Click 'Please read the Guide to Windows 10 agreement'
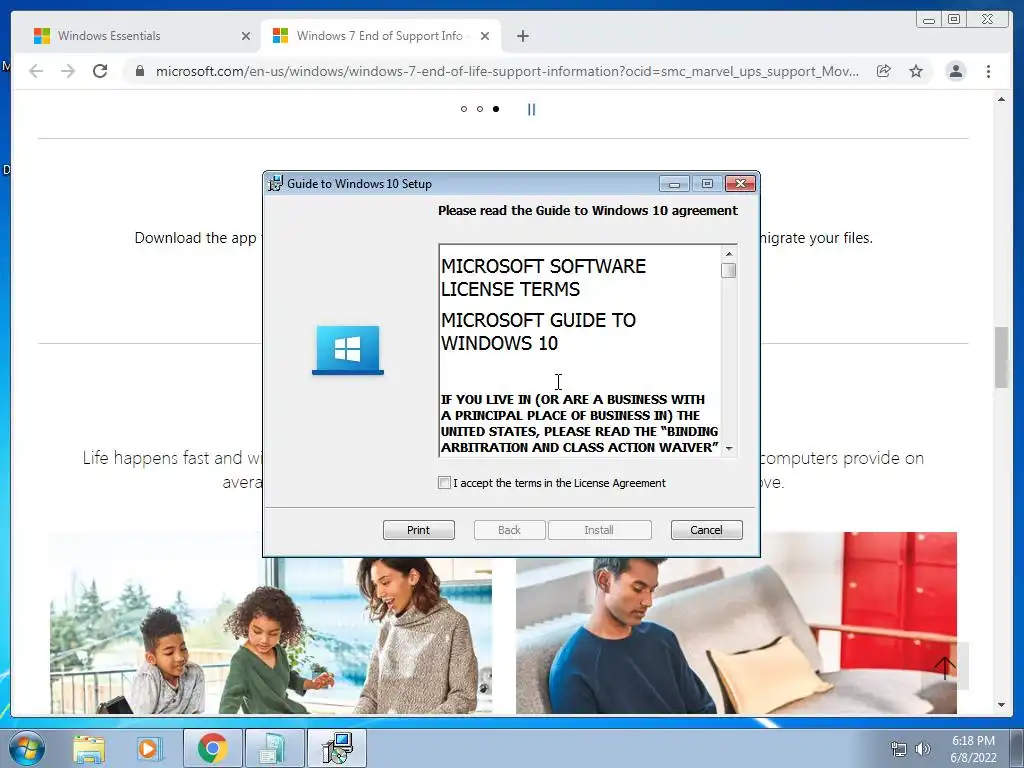1024x768 pixels. [588, 210]
